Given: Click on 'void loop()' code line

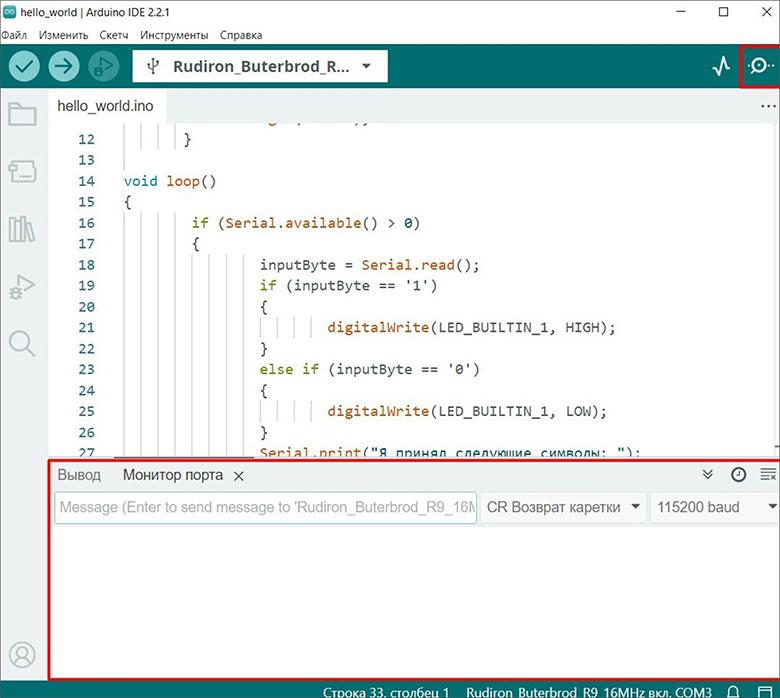Looking at the screenshot, I should click(x=170, y=181).
